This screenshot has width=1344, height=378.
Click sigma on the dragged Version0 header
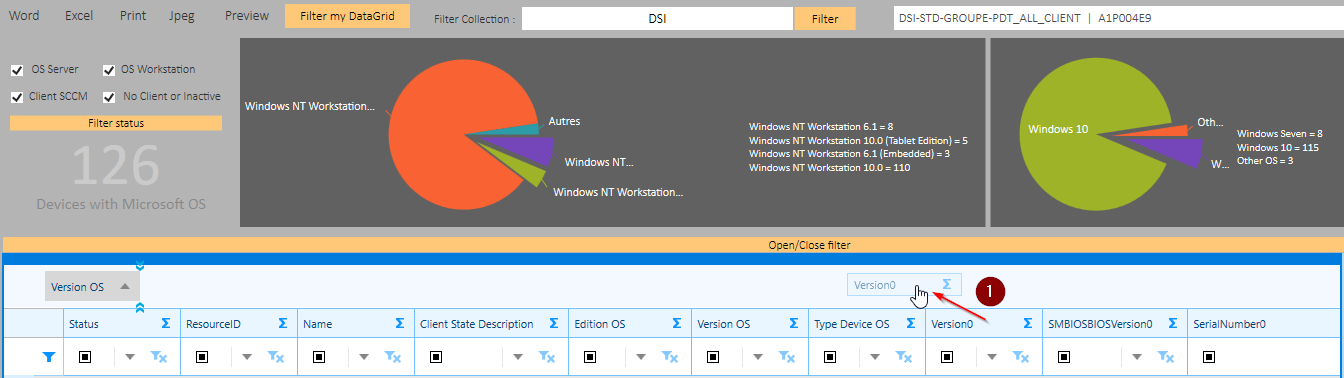click(x=946, y=285)
